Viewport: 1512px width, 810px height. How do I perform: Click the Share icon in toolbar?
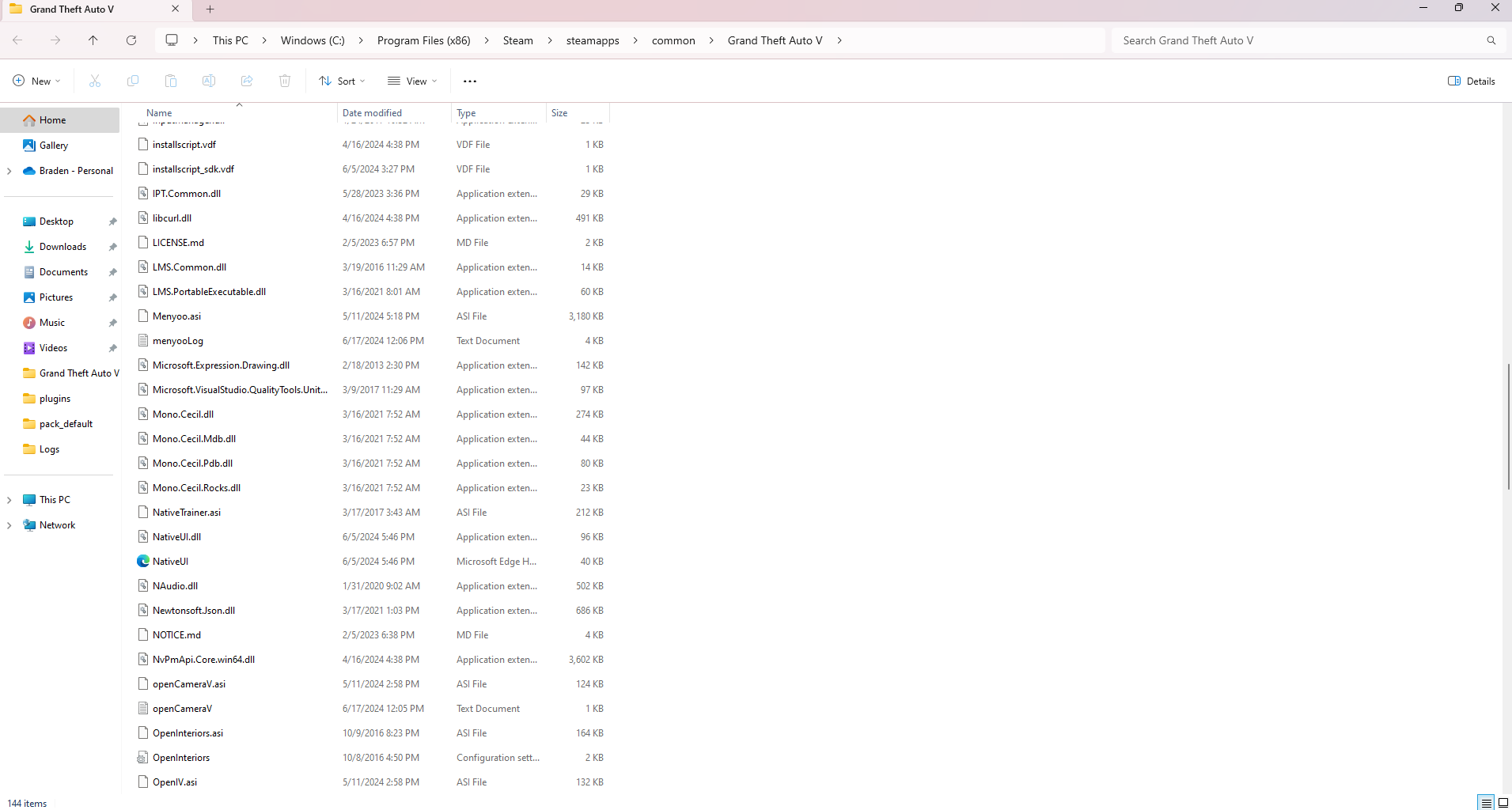click(x=247, y=81)
